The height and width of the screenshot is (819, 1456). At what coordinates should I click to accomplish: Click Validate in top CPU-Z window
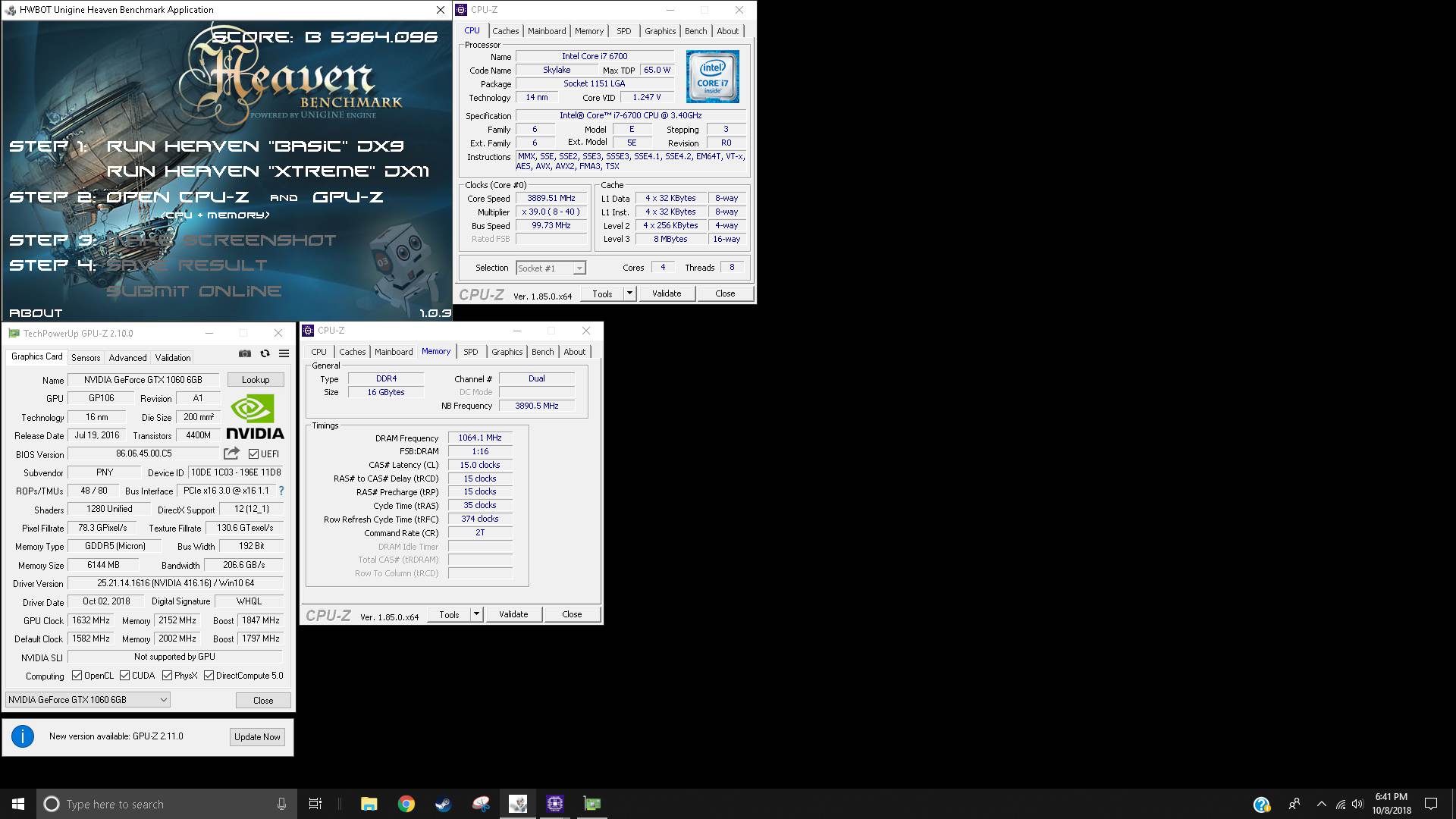667,293
